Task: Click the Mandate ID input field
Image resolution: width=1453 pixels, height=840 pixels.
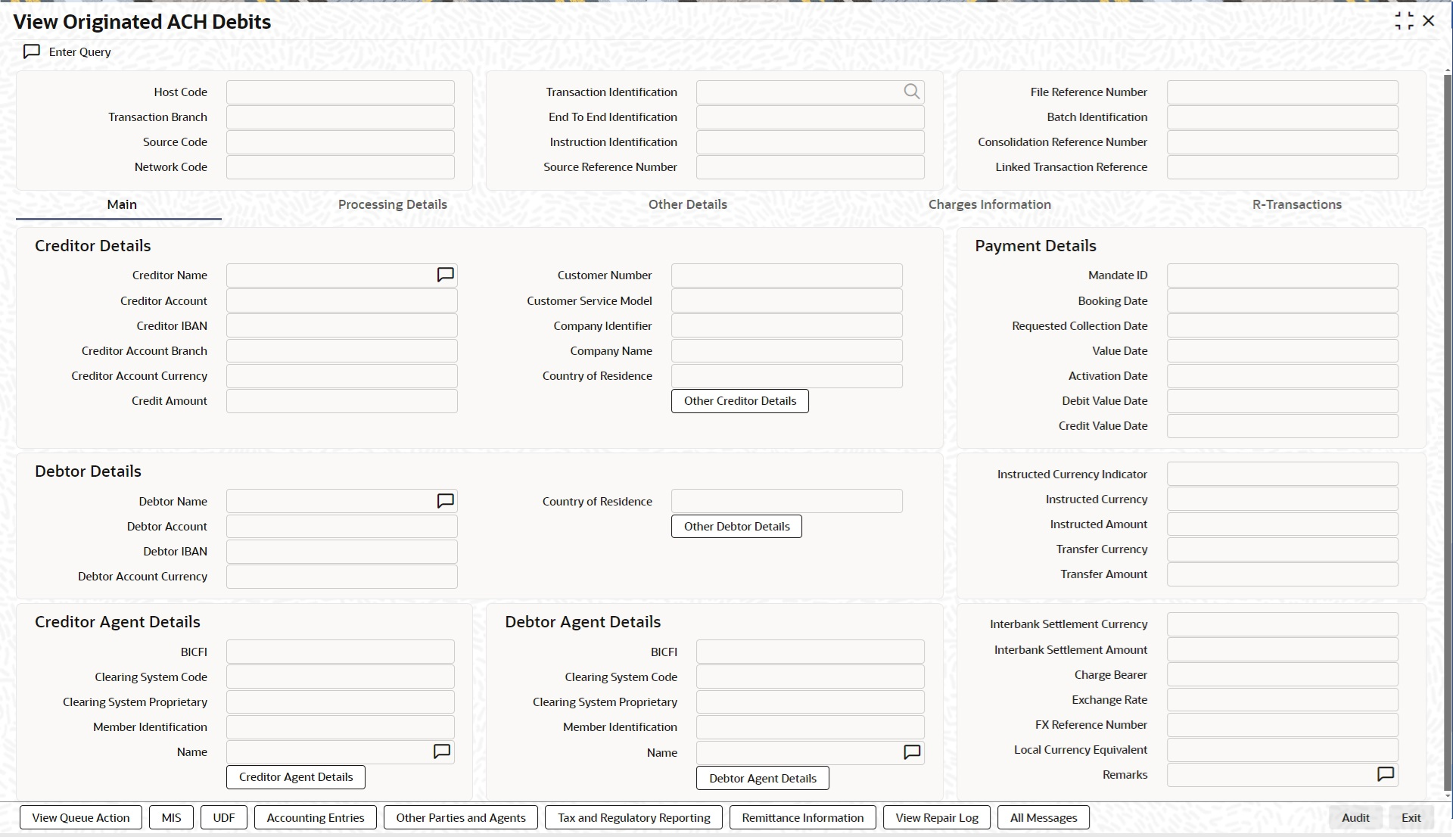Action: tap(1282, 275)
